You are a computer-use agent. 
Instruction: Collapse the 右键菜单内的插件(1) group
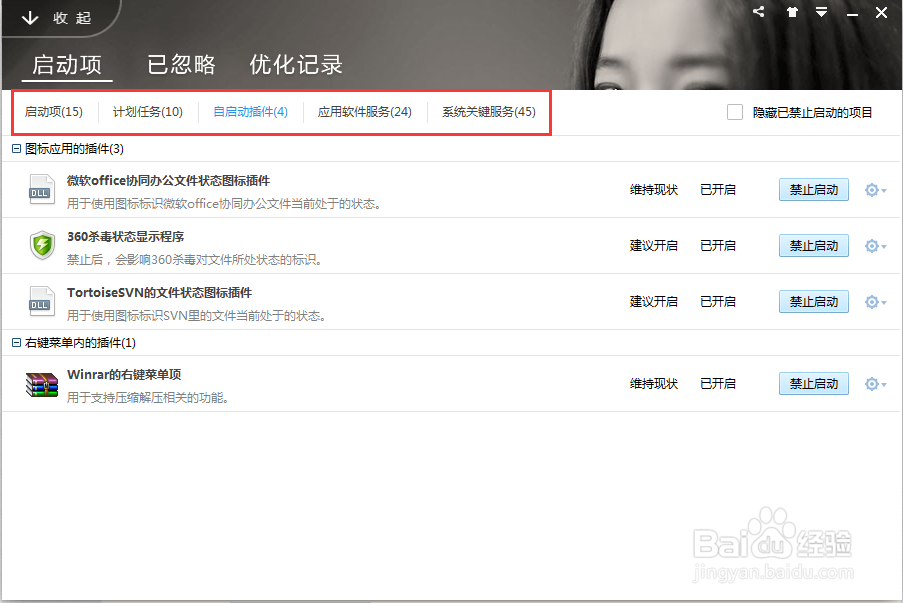click(x=16, y=343)
